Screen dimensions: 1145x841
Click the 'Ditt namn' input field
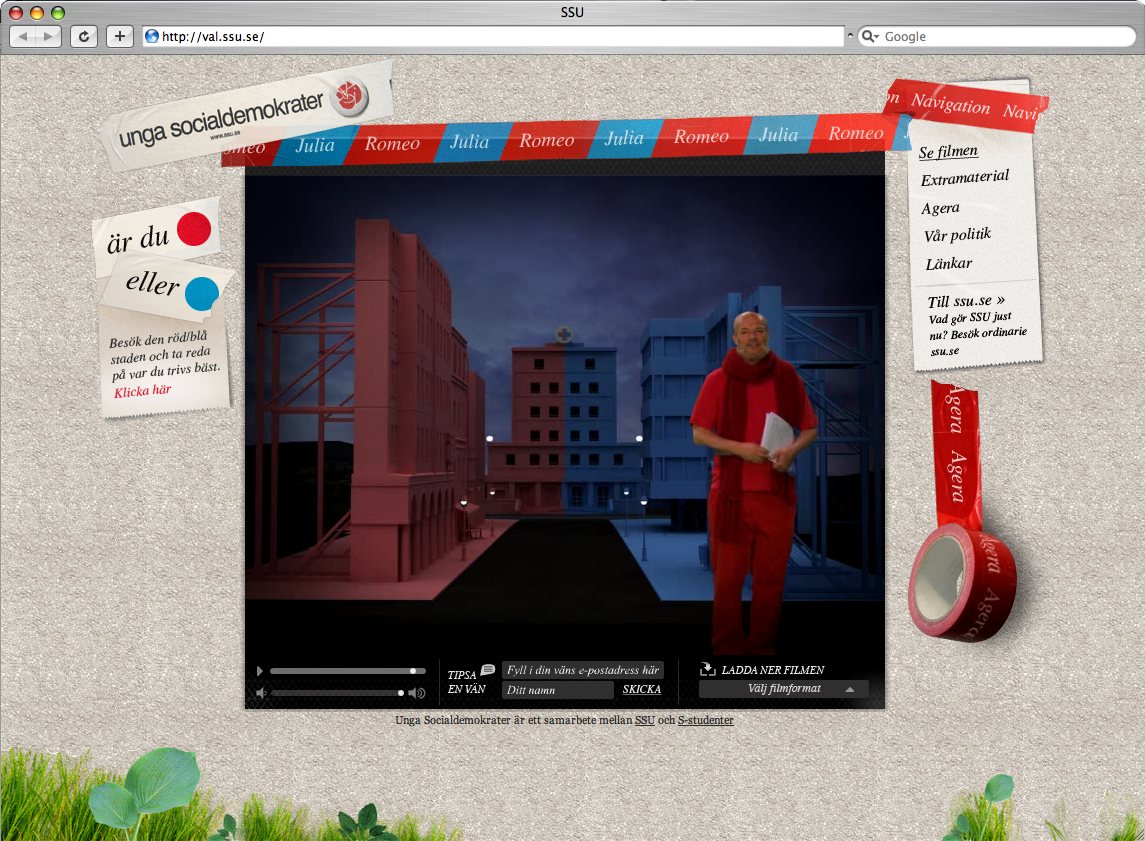point(557,690)
